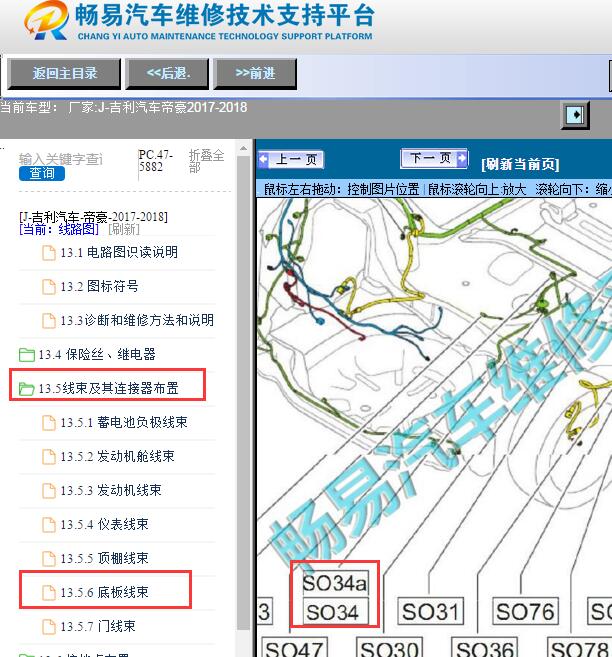The width and height of the screenshot is (612, 657).
Task: Click the SO30 connector label
Action: [389, 648]
